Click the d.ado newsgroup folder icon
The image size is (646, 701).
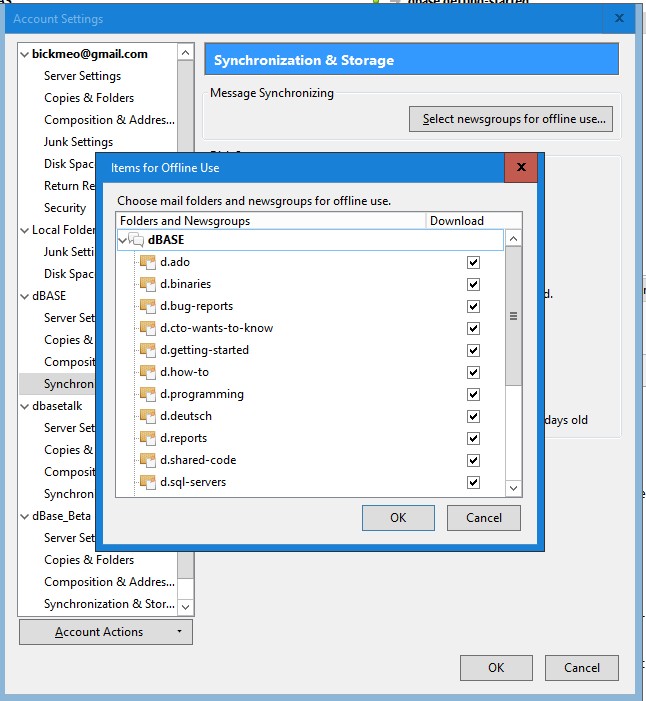148,262
